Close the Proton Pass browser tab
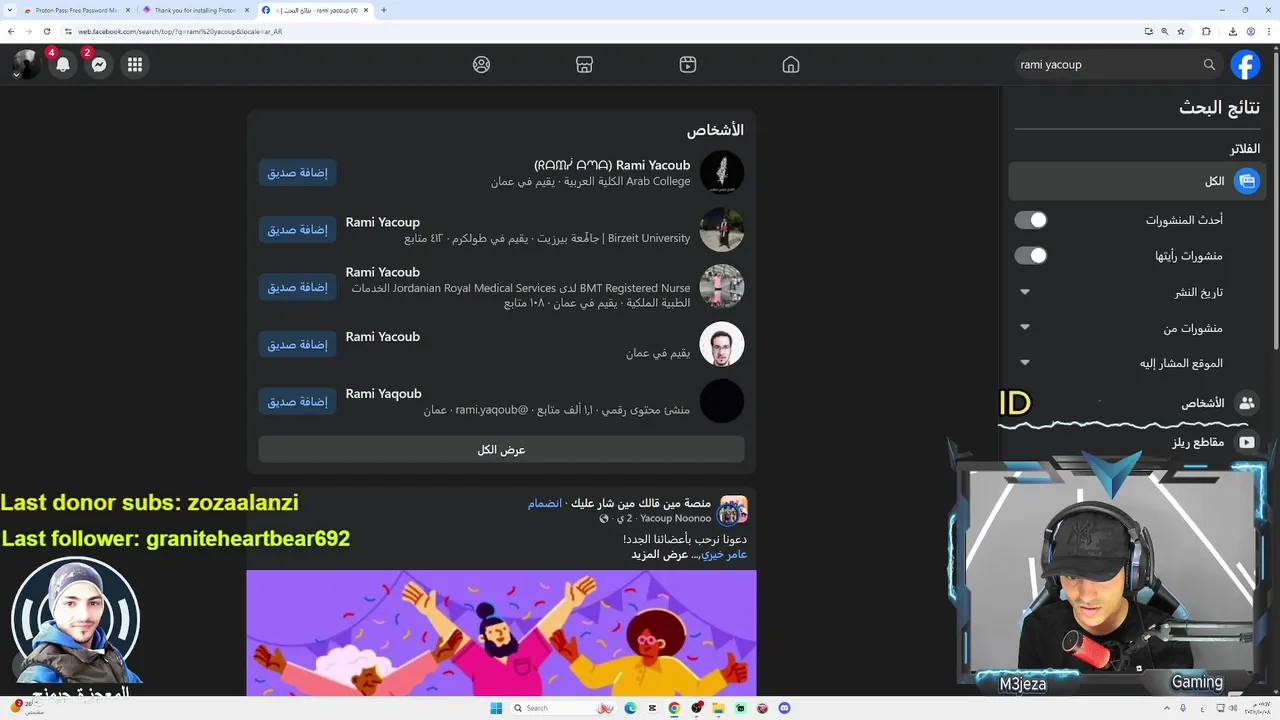Viewport: 1280px width, 720px height. click(x=128, y=10)
